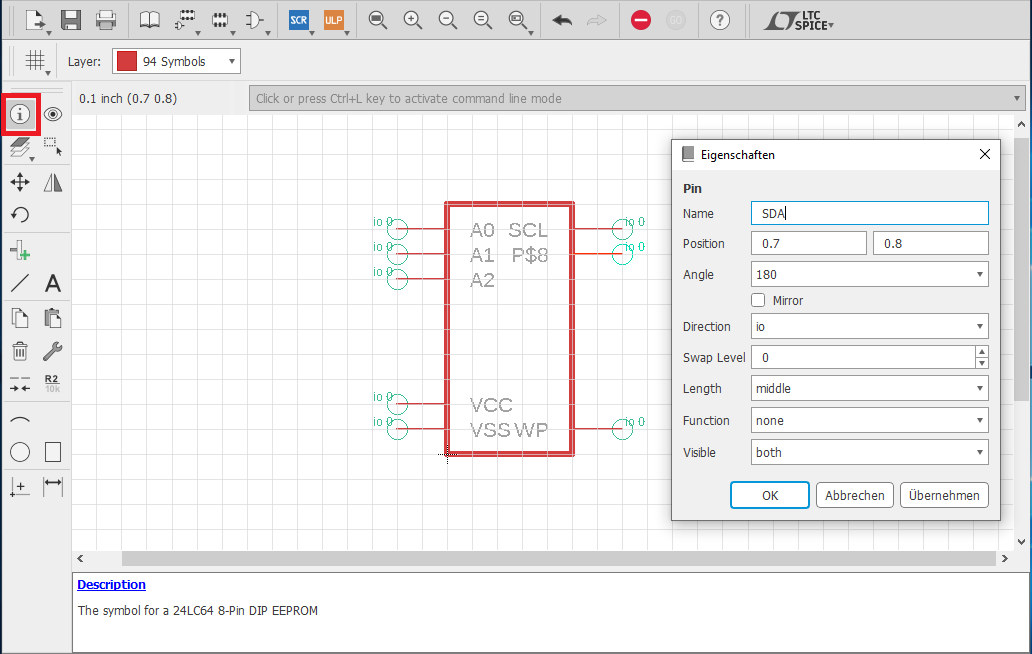1032x654 pixels.
Task: Run script with the SCR icon
Action: (x=299, y=20)
